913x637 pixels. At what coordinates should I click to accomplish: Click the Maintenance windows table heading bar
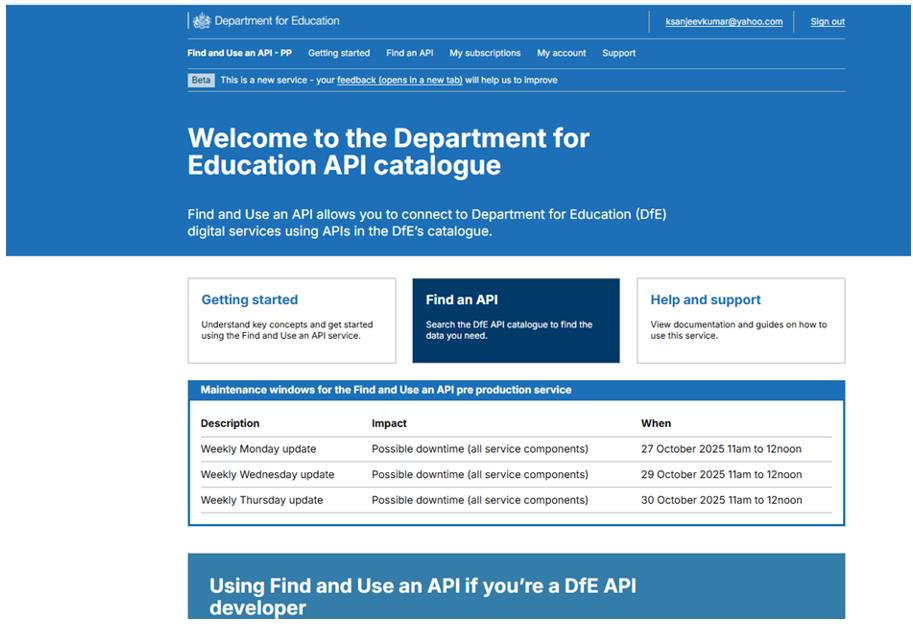516,390
